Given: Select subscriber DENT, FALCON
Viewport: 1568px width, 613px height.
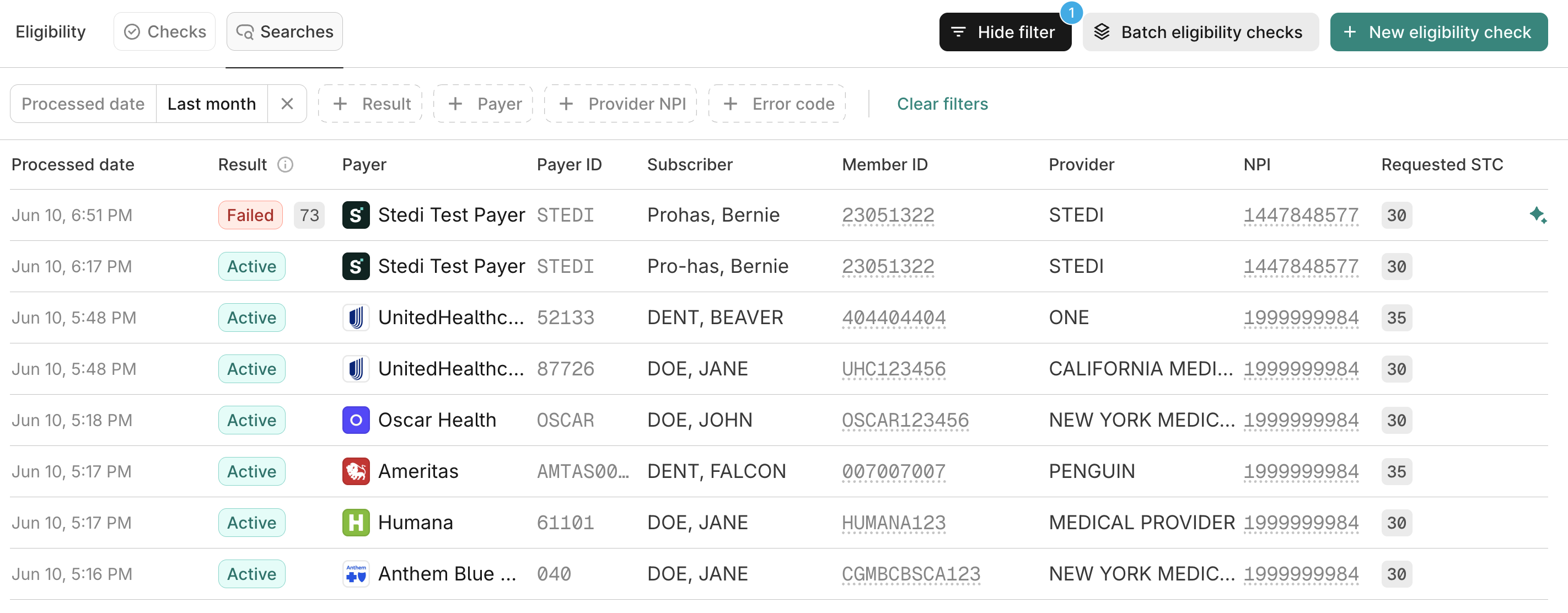Looking at the screenshot, I should click(716, 472).
